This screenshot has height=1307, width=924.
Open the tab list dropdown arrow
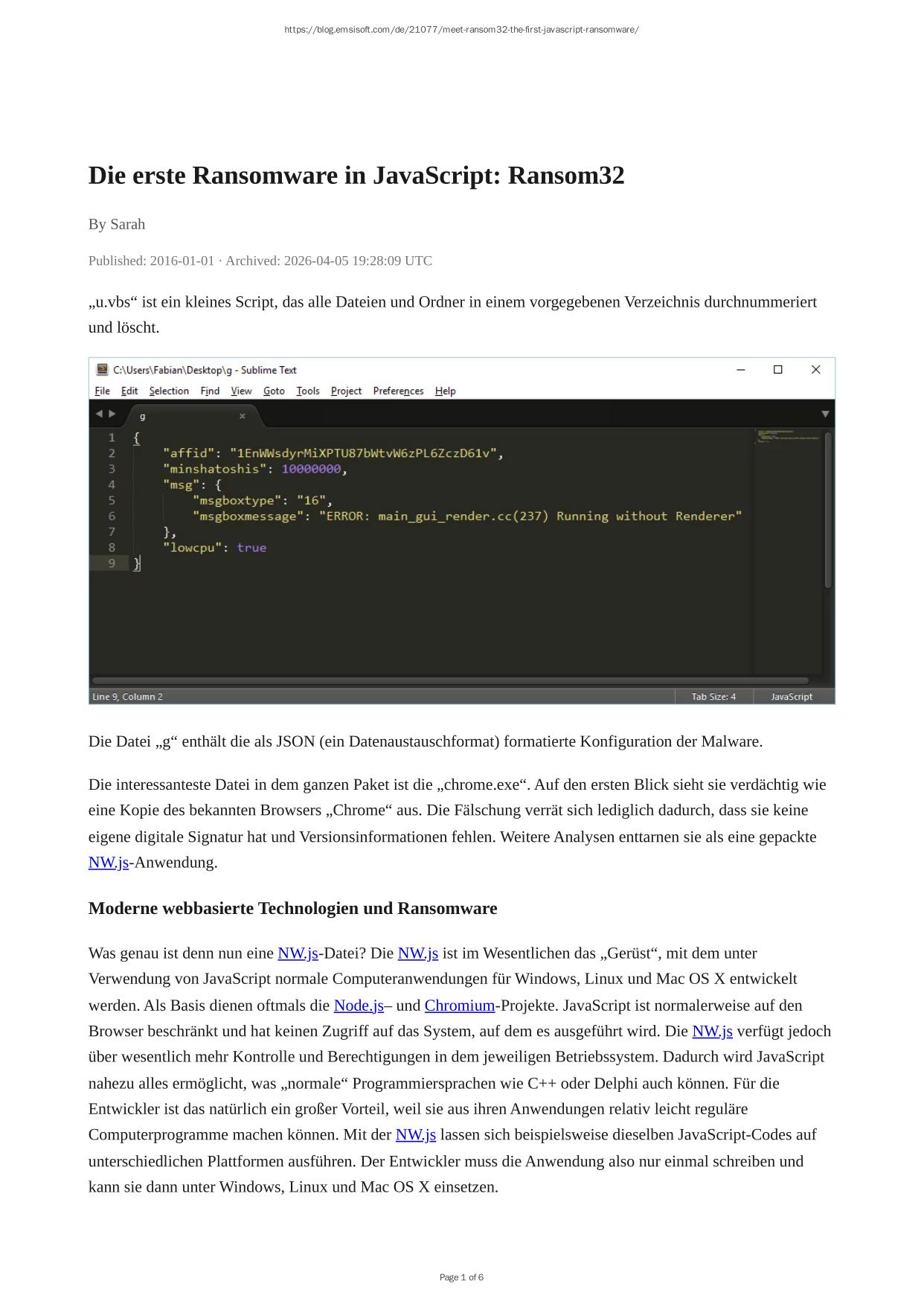[x=824, y=414]
